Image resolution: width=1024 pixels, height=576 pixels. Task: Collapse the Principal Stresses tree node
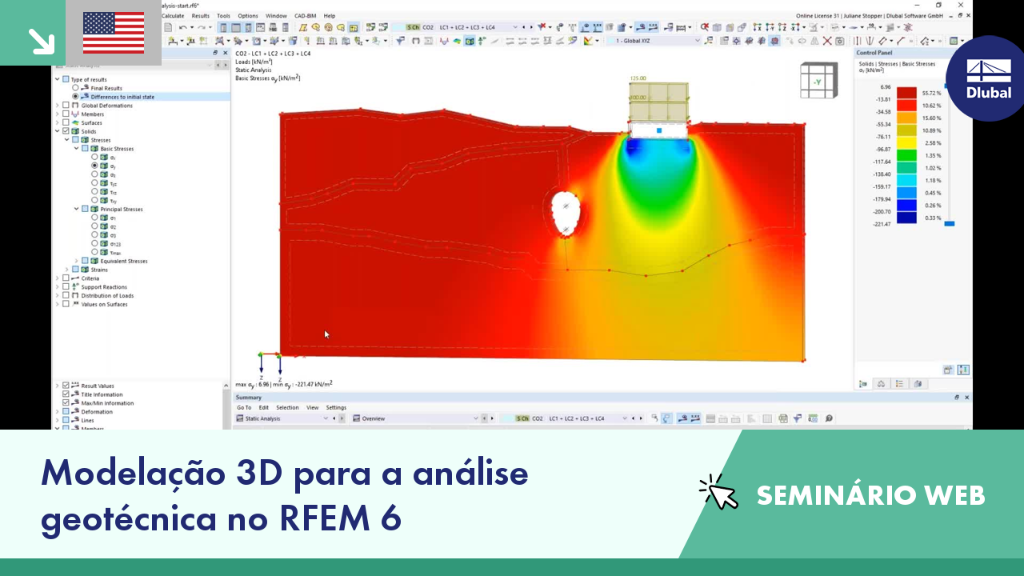76,209
